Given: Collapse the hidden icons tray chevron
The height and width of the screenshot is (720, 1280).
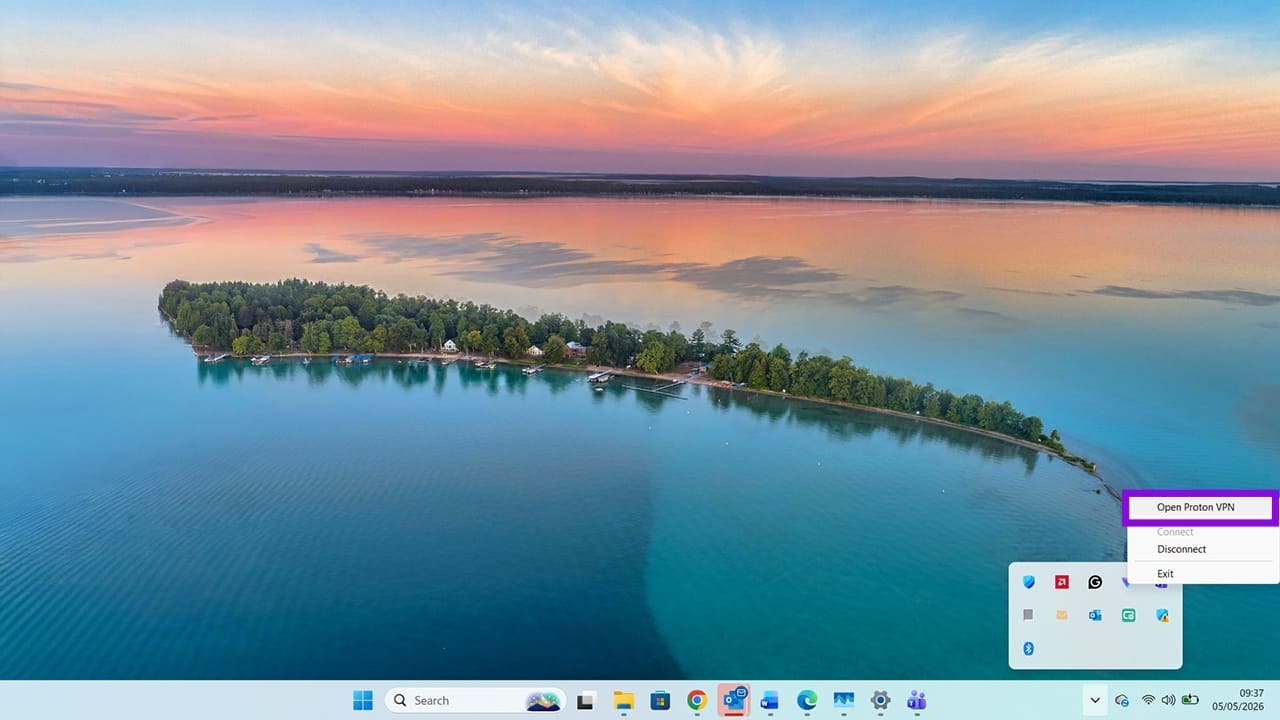Looking at the screenshot, I should [1094, 700].
